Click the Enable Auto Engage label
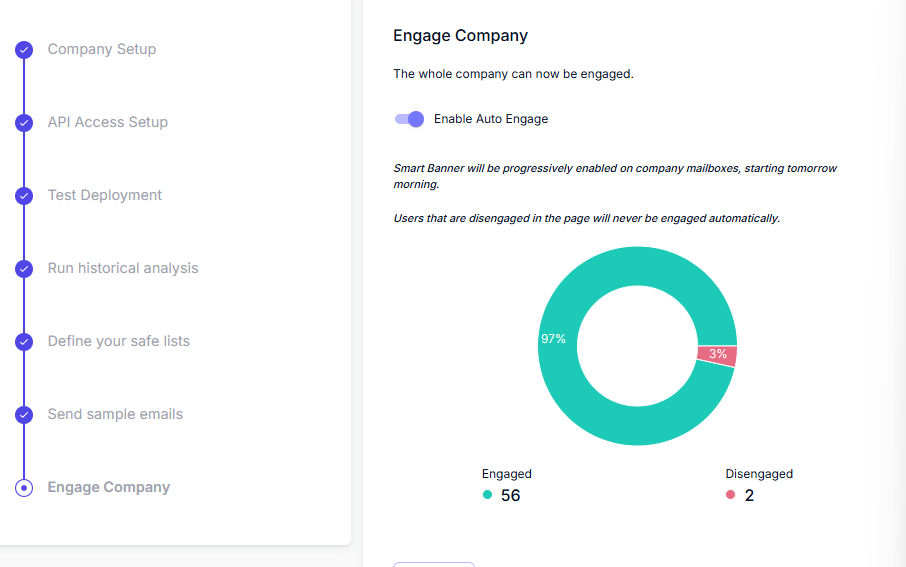 pos(491,119)
